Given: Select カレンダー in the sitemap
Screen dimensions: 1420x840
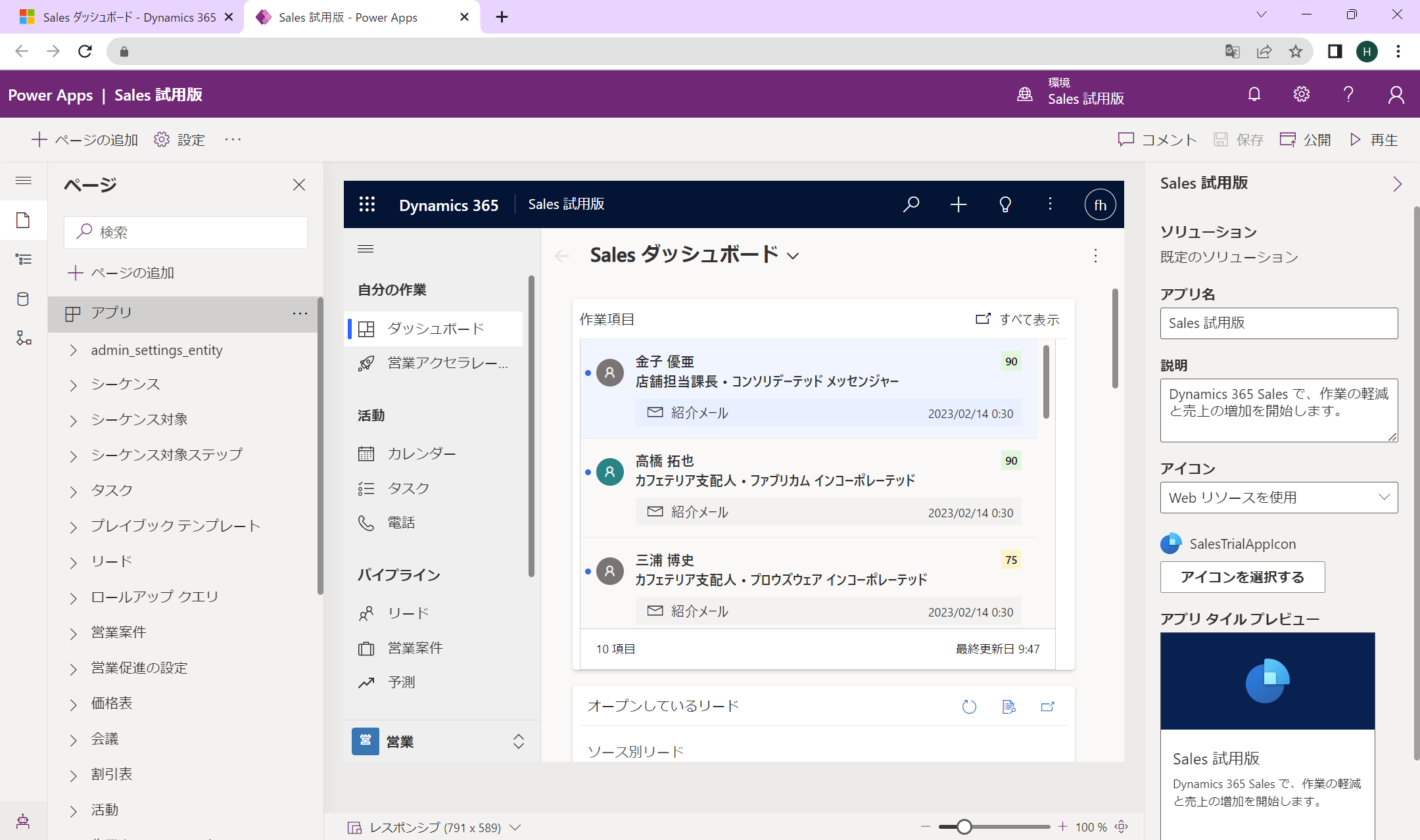Looking at the screenshot, I should tap(434, 454).
